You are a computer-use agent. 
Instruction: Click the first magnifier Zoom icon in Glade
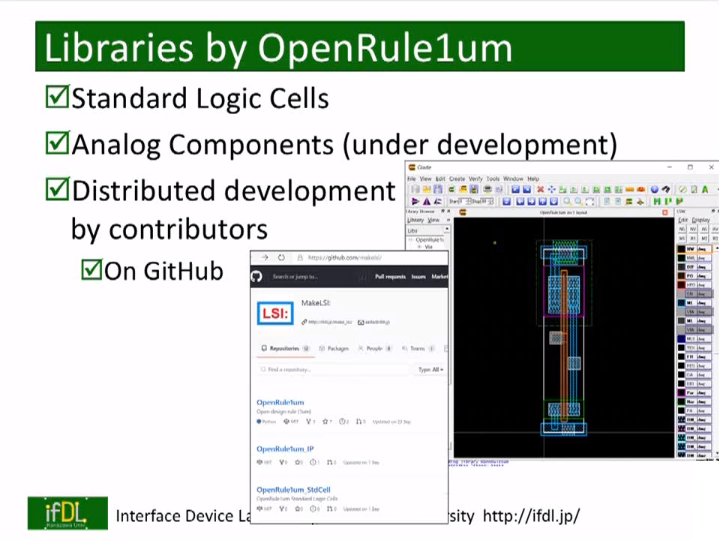567,201
